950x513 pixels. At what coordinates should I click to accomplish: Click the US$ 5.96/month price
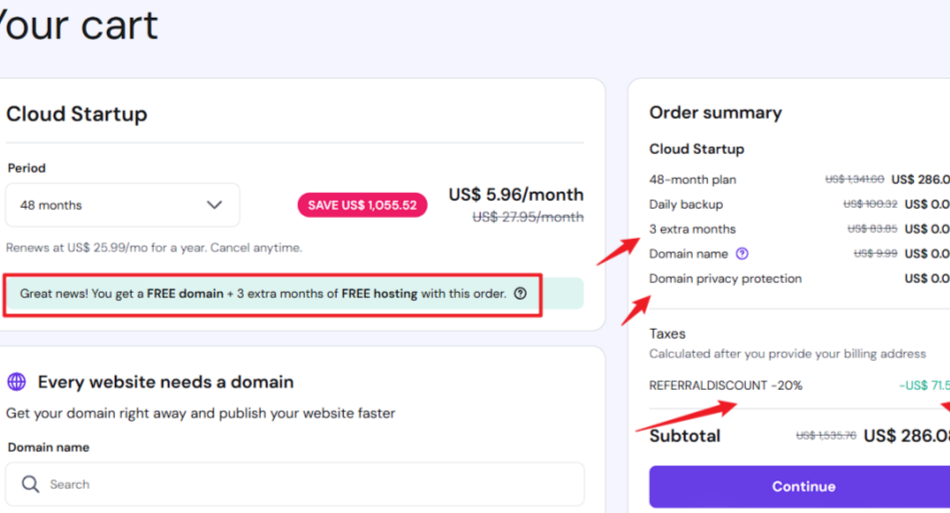click(x=515, y=194)
